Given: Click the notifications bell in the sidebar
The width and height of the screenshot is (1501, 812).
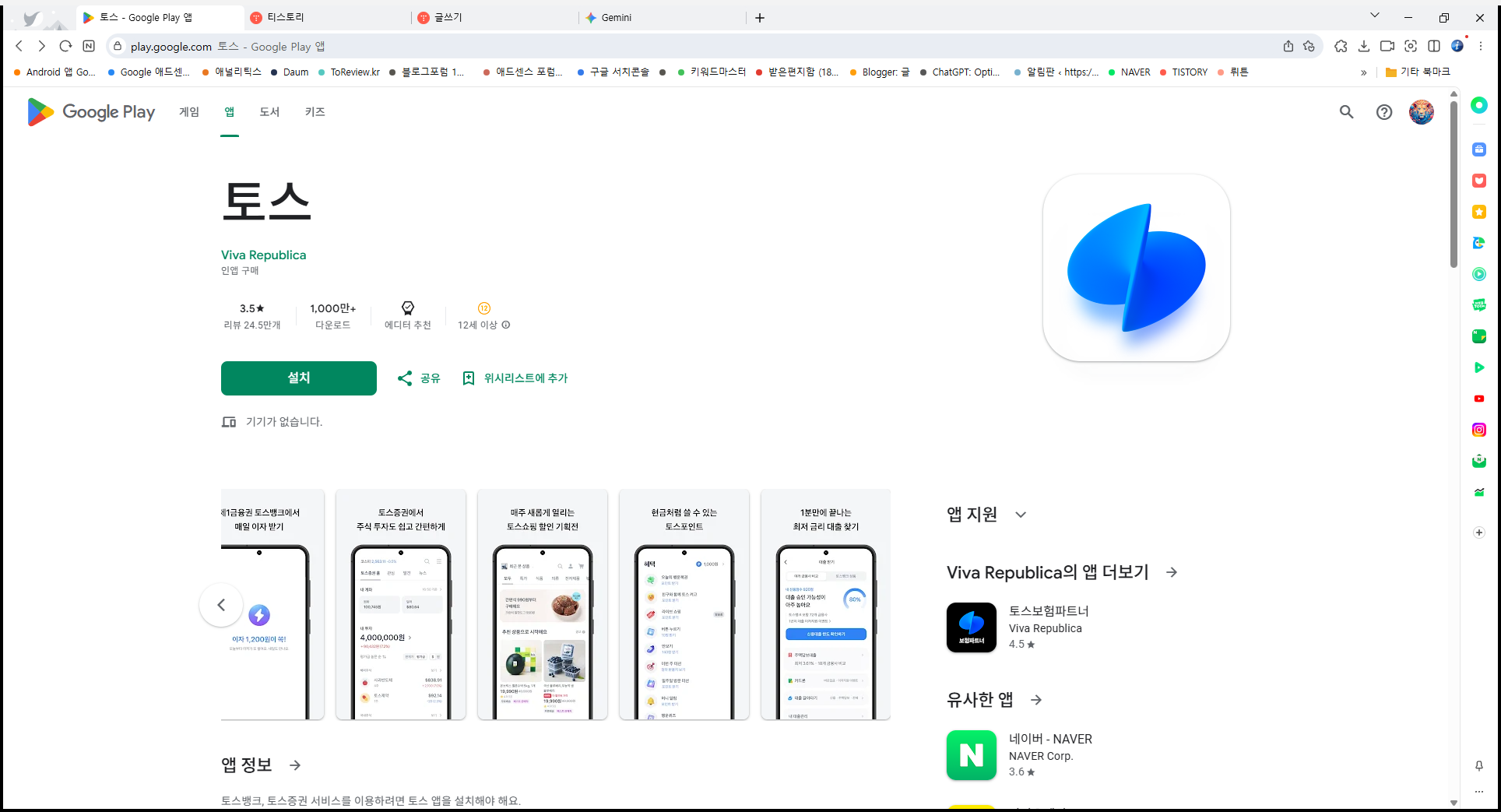Looking at the screenshot, I should pos(1478,766).
